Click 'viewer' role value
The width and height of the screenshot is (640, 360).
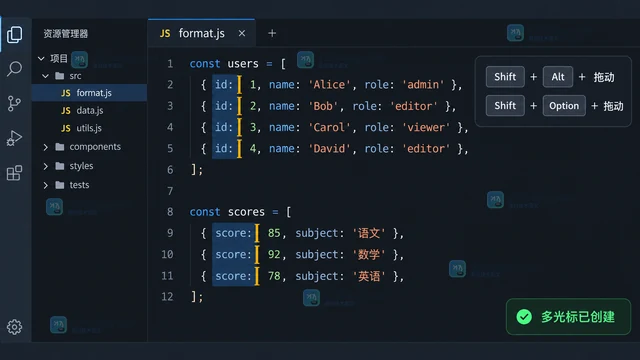[x=426, y=127]
